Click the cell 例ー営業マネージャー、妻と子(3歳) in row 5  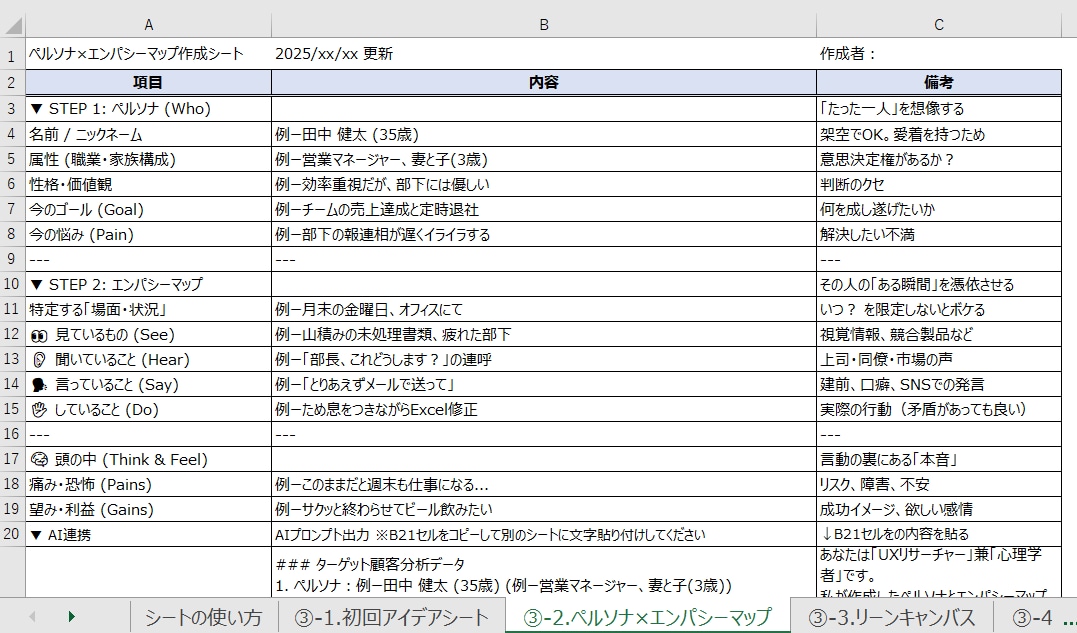pyautogui.click(x=543, y=159)
